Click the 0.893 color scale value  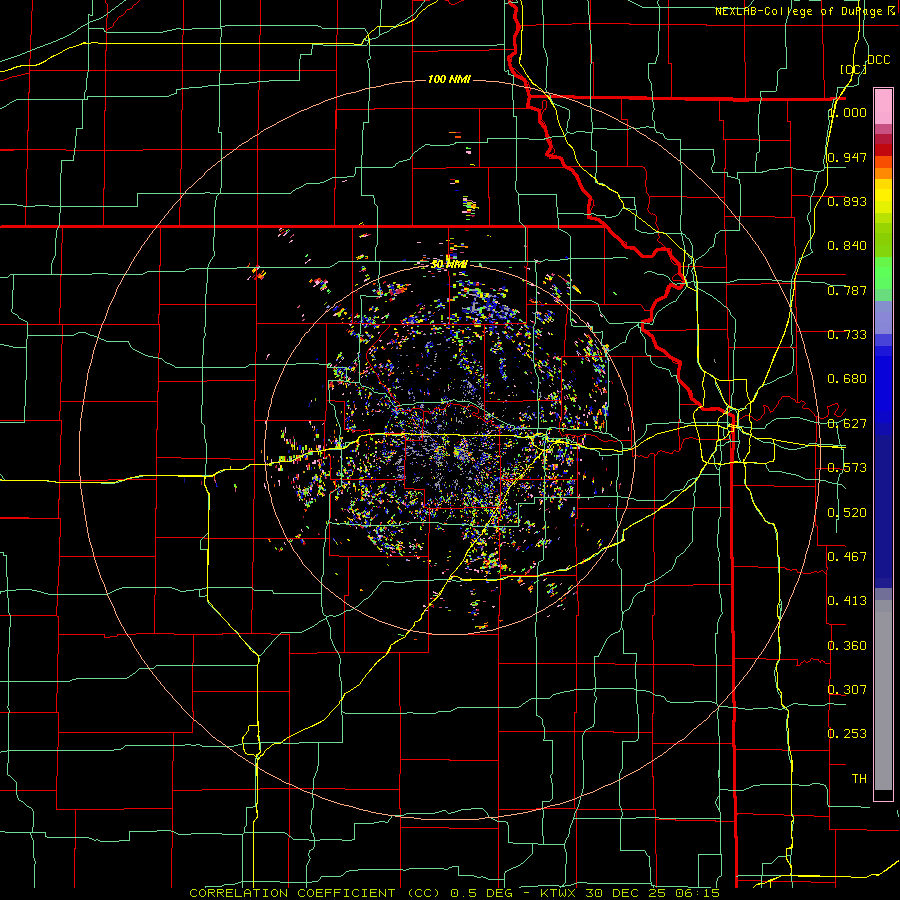(847, 201)
